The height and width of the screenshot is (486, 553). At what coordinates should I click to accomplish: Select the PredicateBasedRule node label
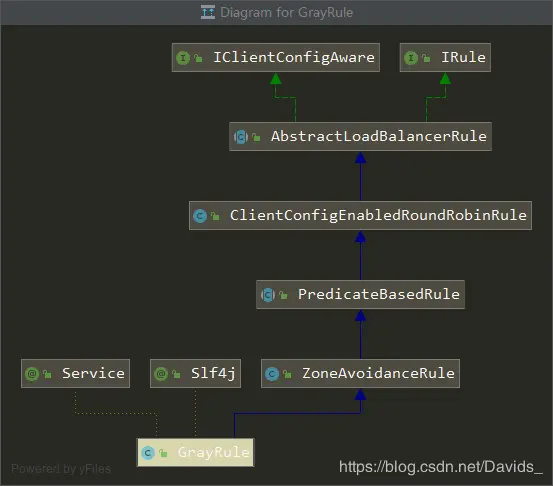coord(379,294)
